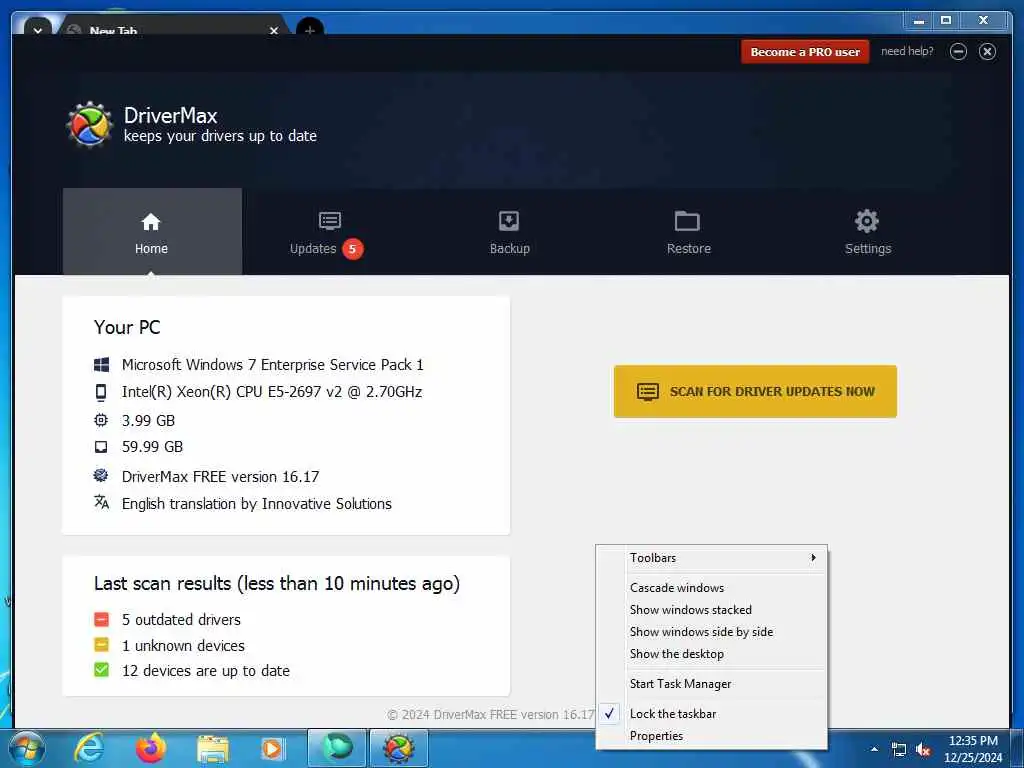Image resolution: width=1024 pixels, height=768 pixels.
Task: Click the memory chip icon beside 3.99 GB
Action: click(x=101, y=420)
